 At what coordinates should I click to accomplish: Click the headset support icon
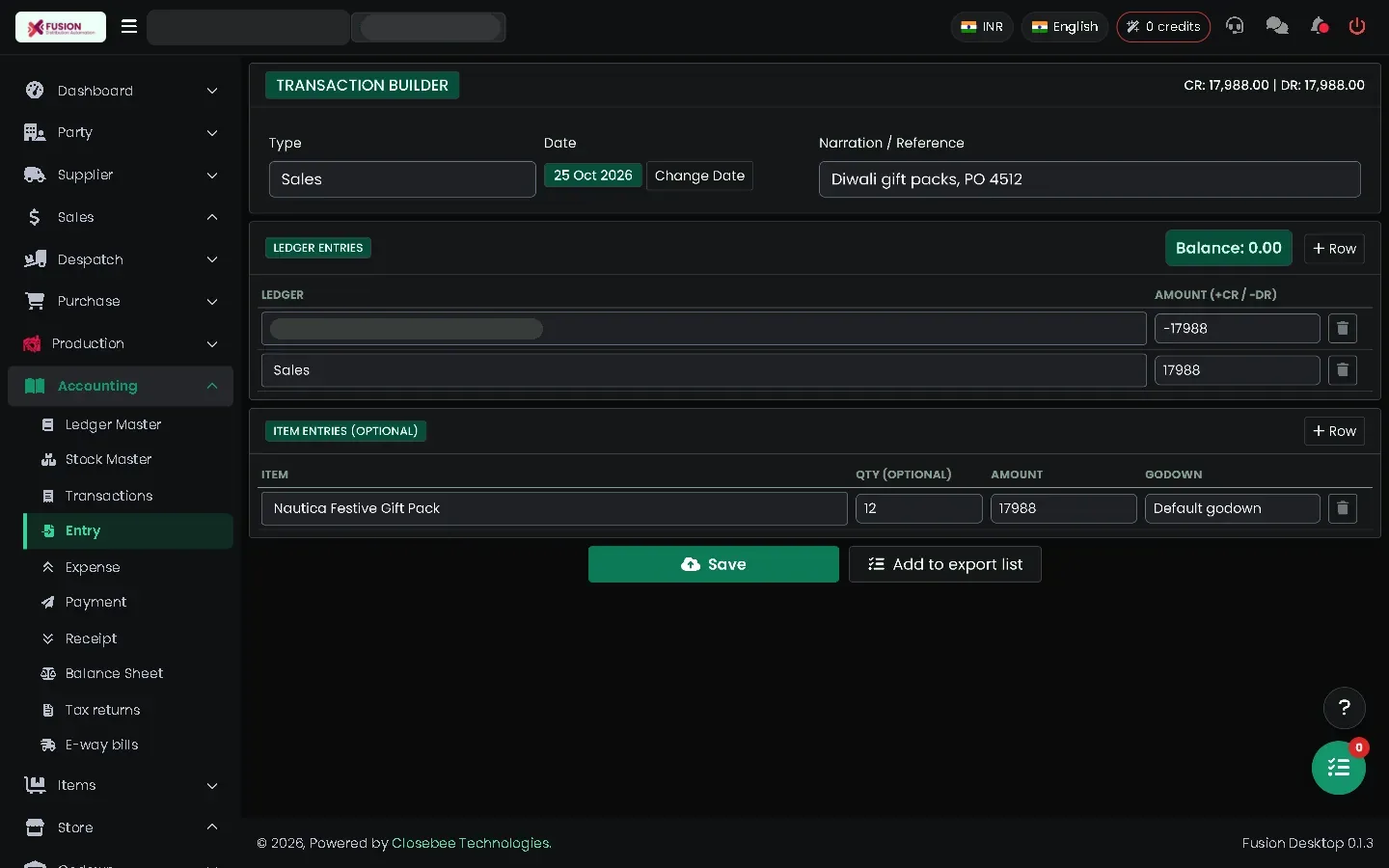click(1235, 26)
